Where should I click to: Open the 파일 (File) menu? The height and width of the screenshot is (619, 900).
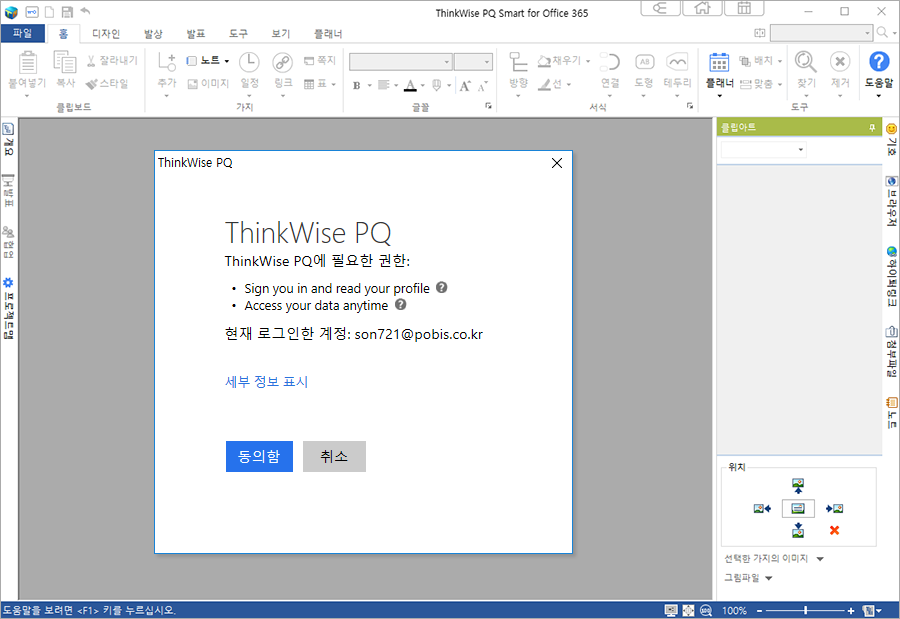coord(22,33)
